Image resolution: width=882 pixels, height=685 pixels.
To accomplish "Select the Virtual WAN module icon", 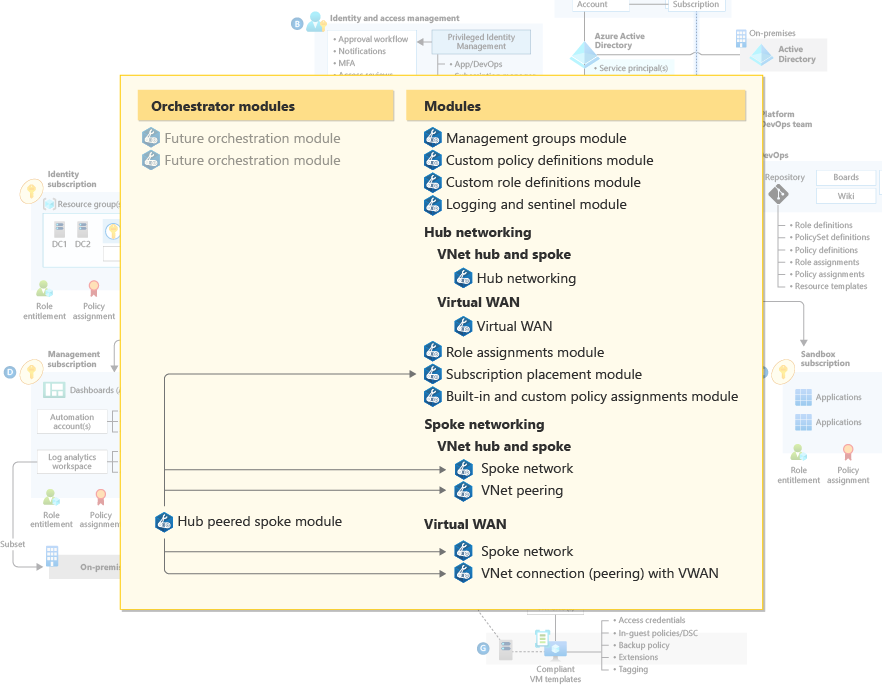I will point(463,326).
